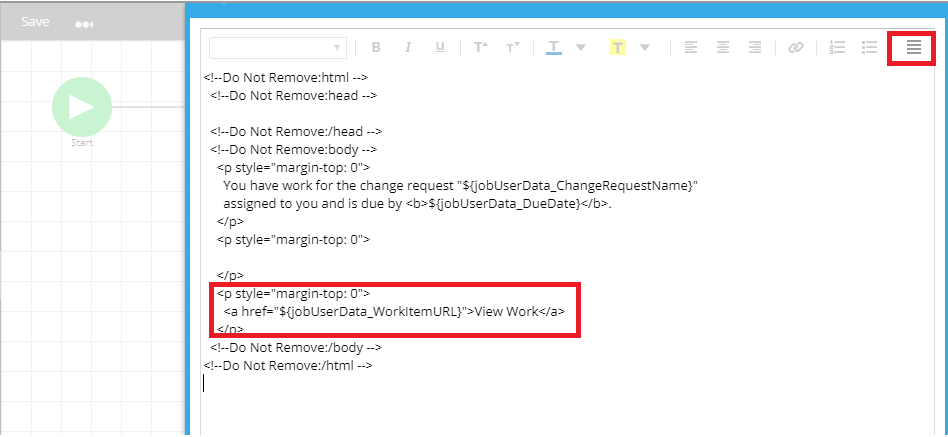Screen dimensions: 948x437
Task: Align text left
Action: coord(691,47)
